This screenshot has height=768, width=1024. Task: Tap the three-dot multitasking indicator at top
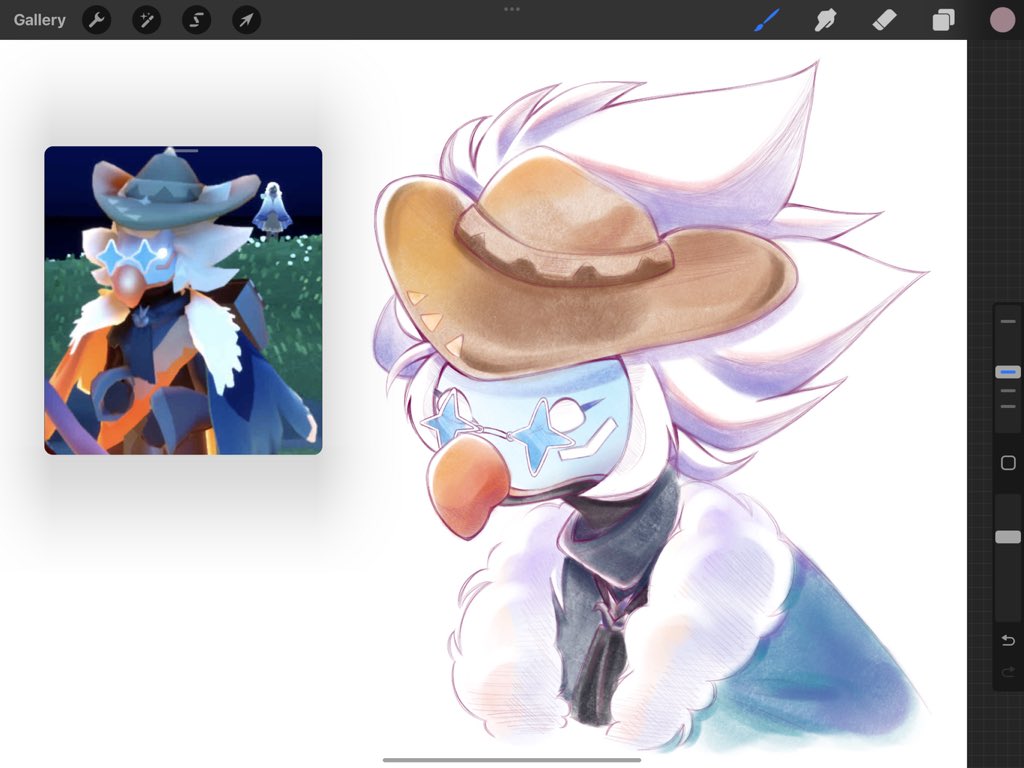512,9
